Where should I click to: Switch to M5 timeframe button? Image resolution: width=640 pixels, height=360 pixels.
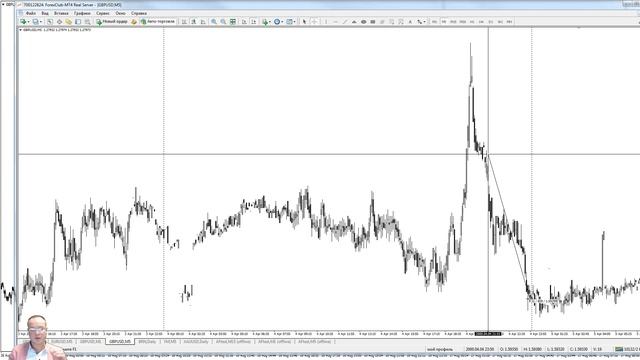(444, 22)
